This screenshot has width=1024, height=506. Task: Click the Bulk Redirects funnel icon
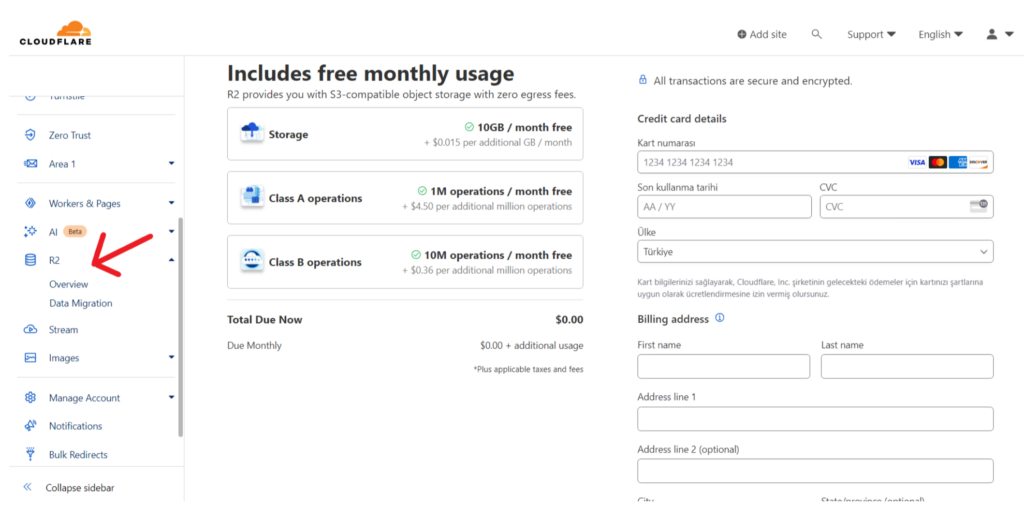point(30,454)
